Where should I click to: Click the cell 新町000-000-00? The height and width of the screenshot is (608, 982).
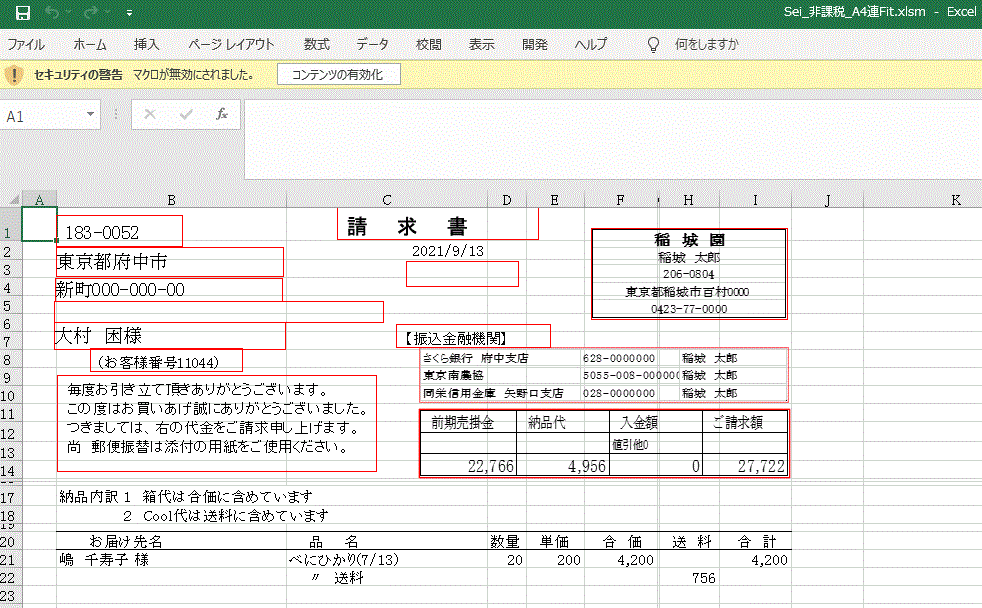pos(169,289)
